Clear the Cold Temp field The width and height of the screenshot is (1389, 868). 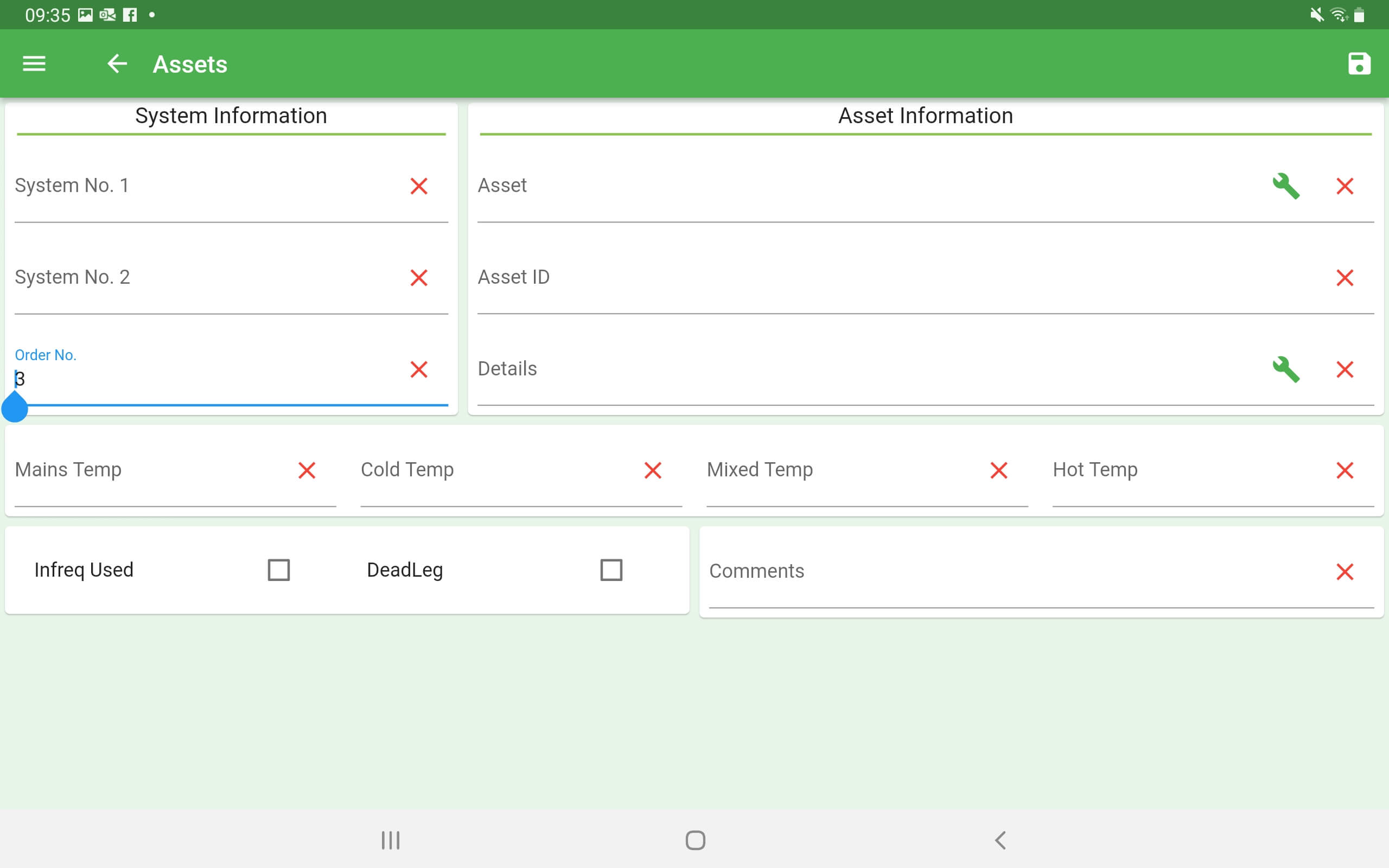653,471
